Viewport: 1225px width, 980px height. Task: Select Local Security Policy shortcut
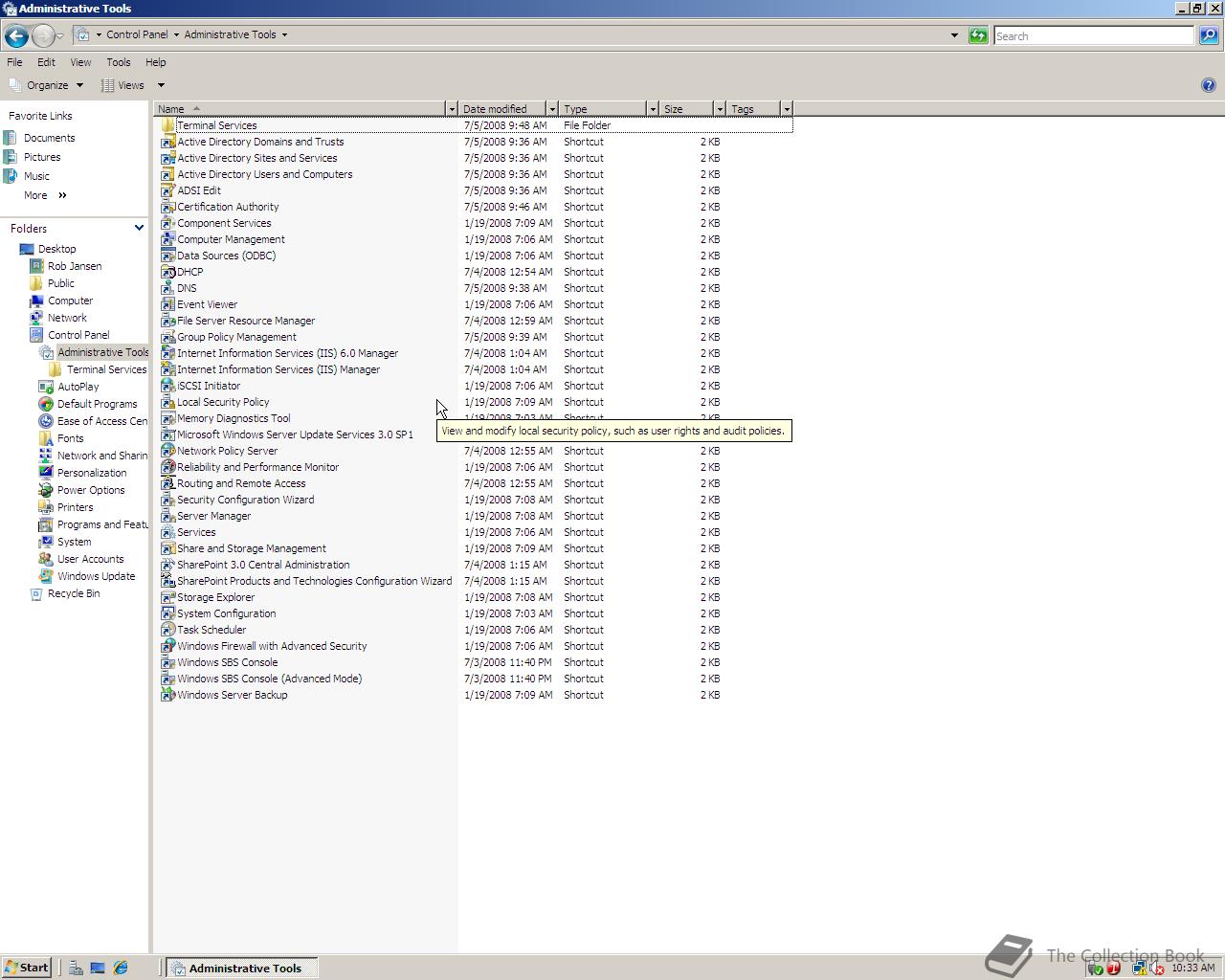pos(223,402)
